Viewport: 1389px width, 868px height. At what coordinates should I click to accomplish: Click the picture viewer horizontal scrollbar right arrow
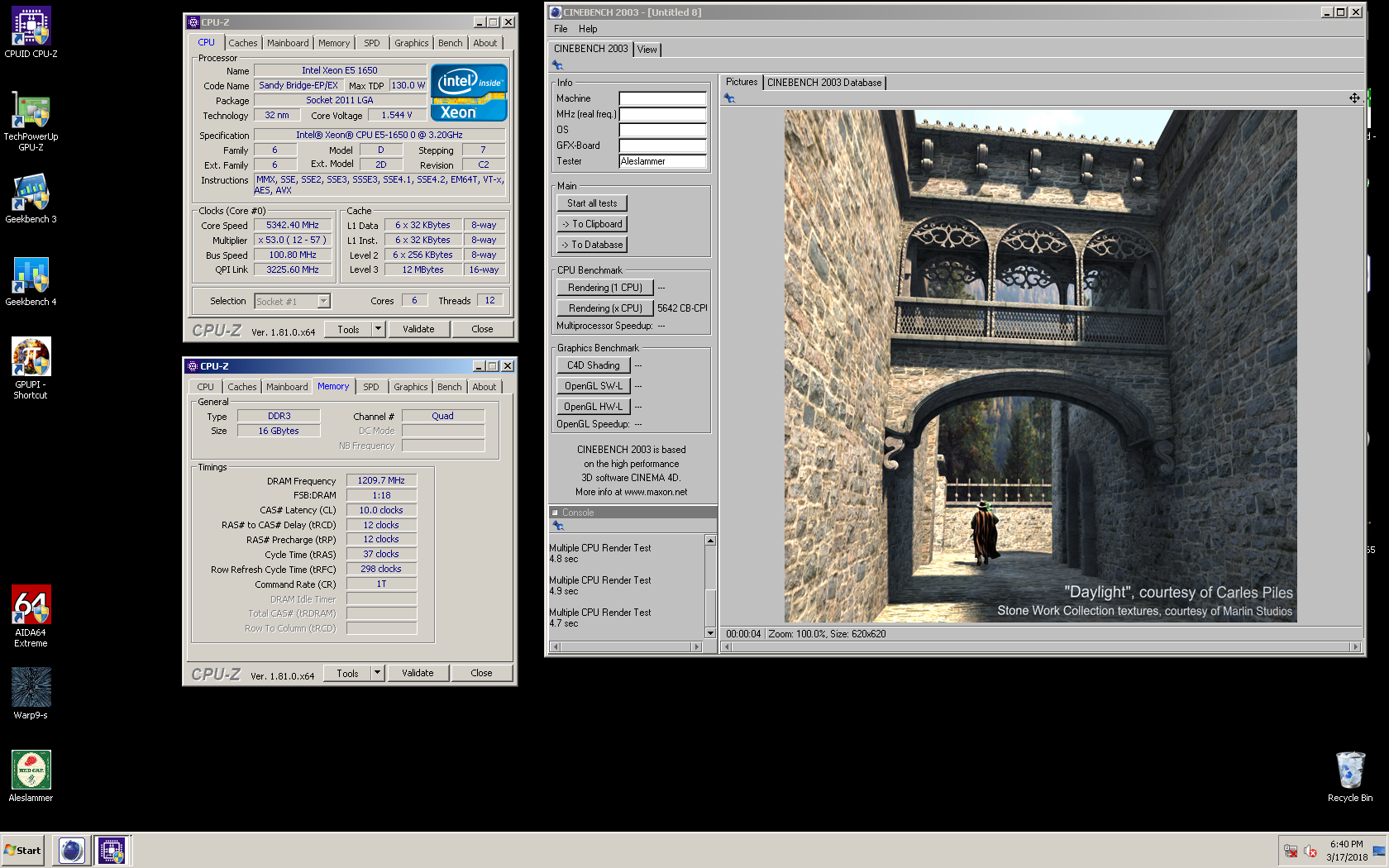tap(1355, 647)
